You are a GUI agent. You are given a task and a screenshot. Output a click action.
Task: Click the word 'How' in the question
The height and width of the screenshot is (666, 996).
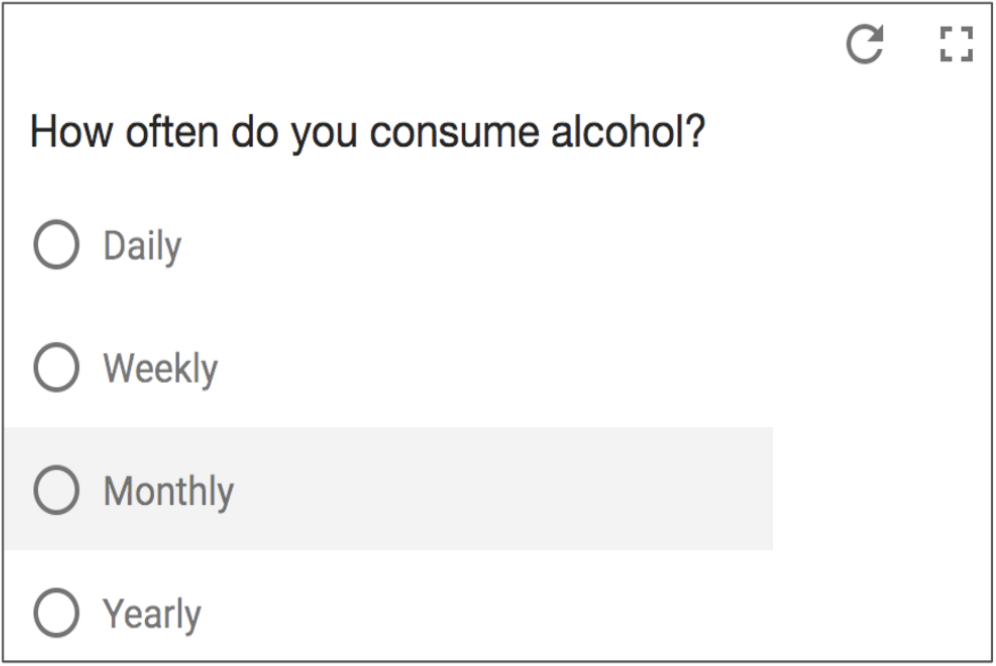tap(71, 132)
